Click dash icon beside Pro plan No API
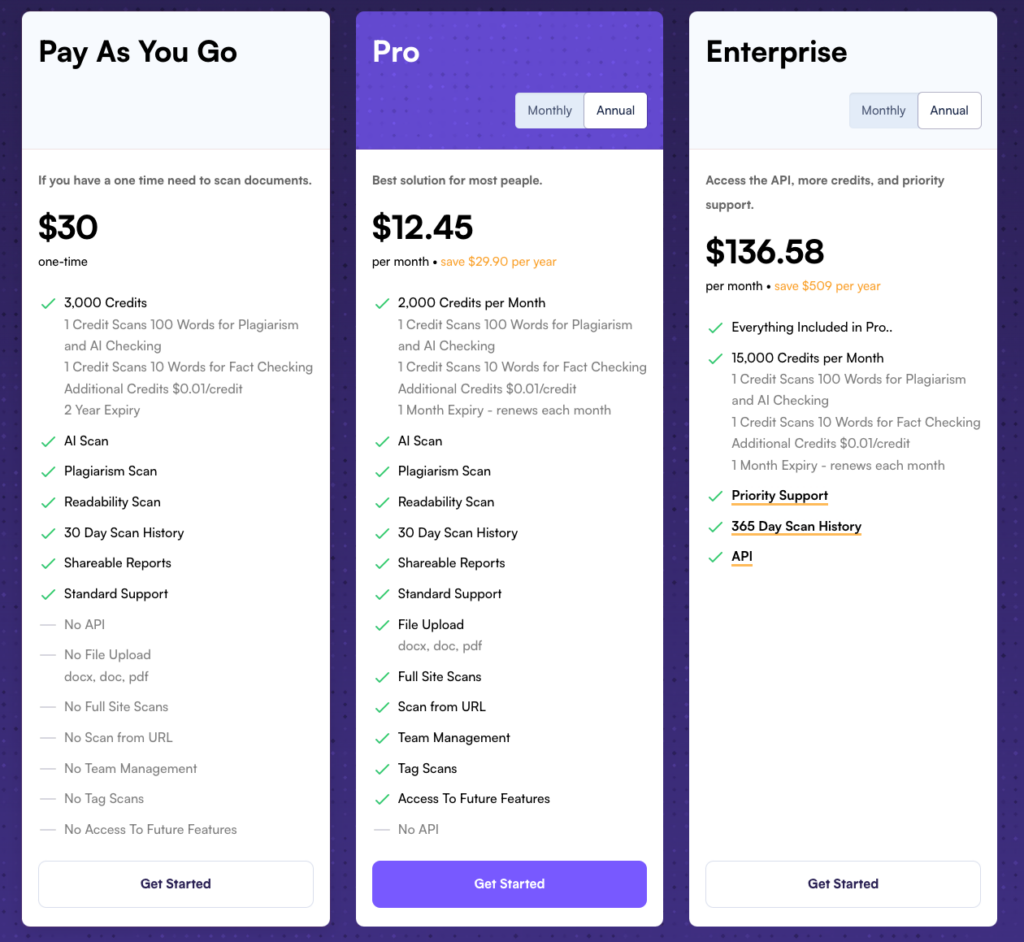This screenshot has height=942, width=1024. [x=382, y=830]
